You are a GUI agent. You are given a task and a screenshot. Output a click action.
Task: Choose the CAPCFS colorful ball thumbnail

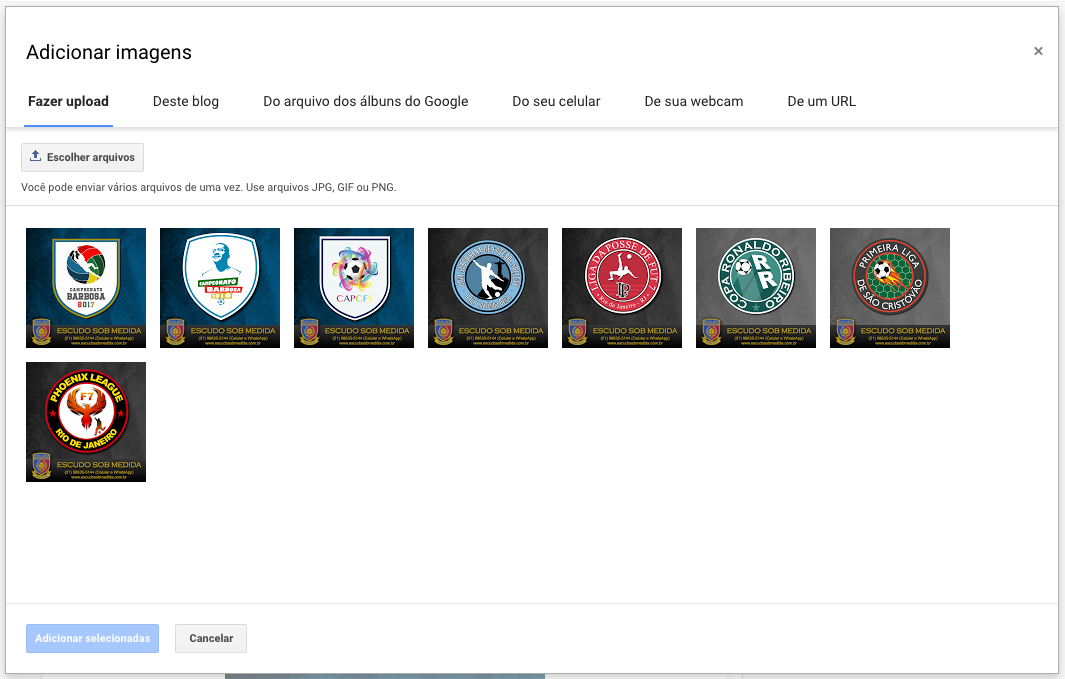354,288
